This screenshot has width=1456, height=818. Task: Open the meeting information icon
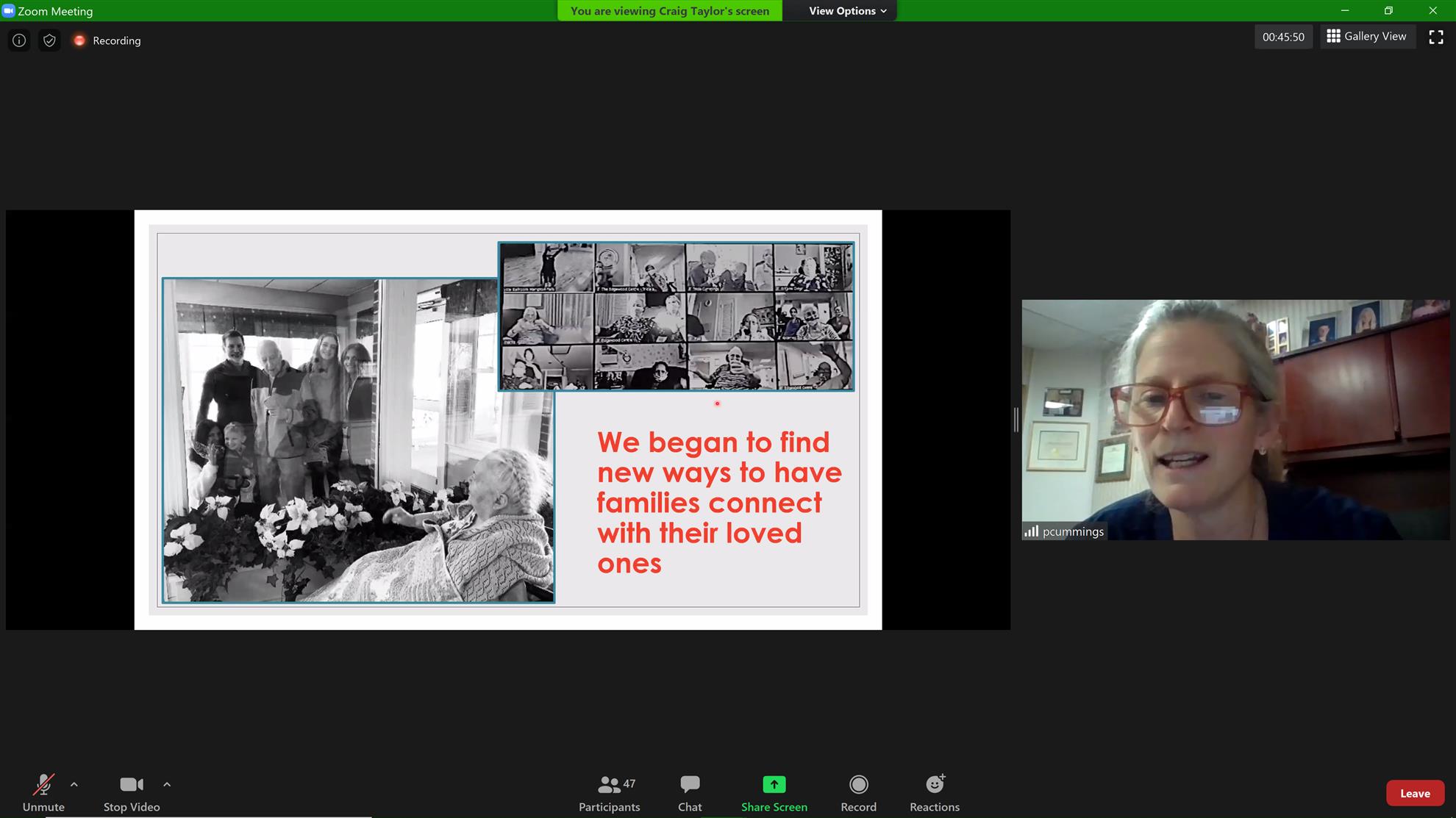point(19,40)
